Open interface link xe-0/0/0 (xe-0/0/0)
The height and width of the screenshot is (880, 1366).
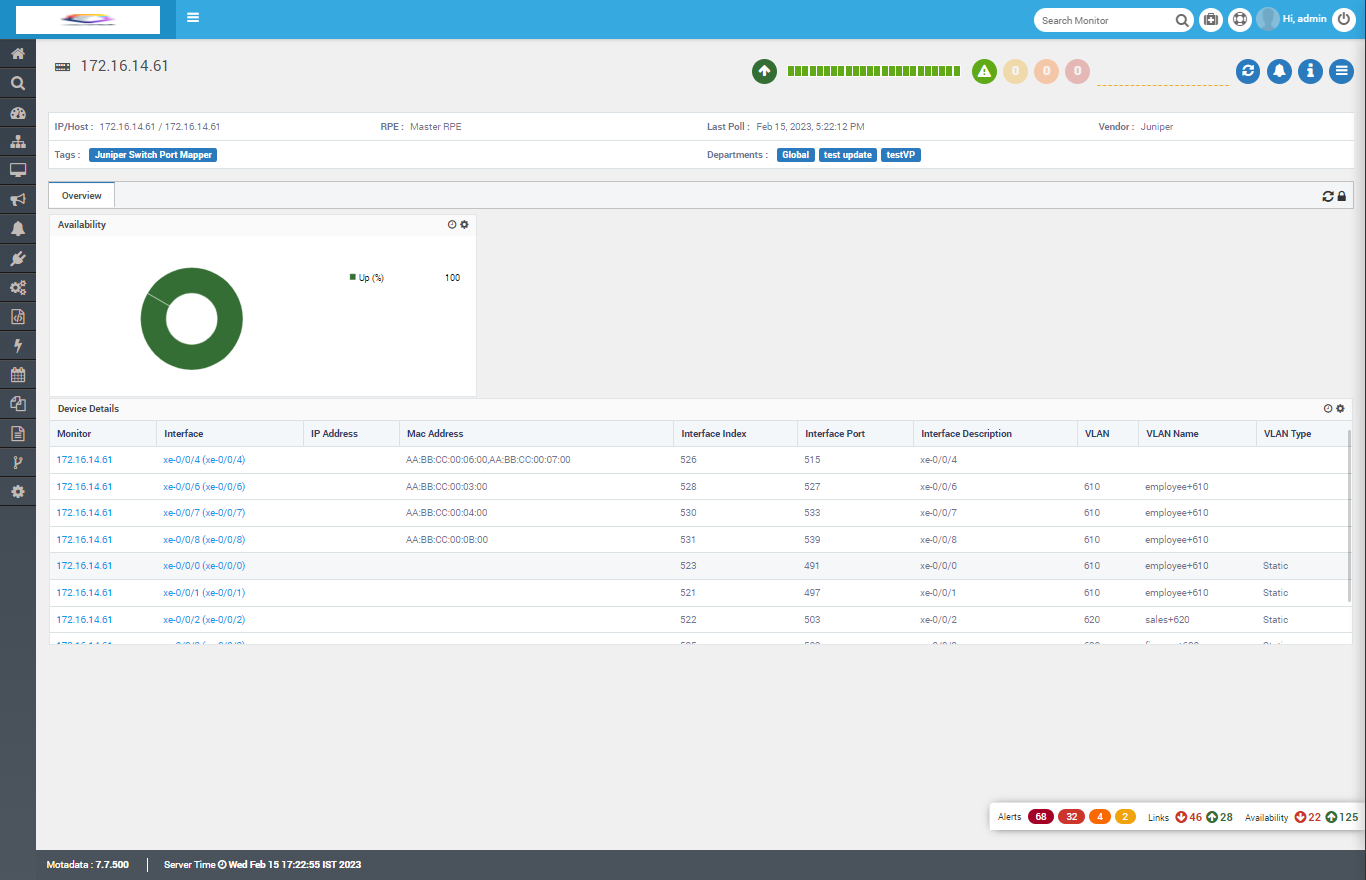pos(204,566)
